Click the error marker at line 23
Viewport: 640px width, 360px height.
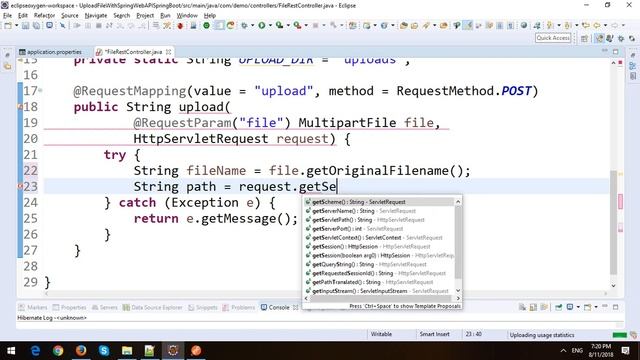tap(20, 187)
